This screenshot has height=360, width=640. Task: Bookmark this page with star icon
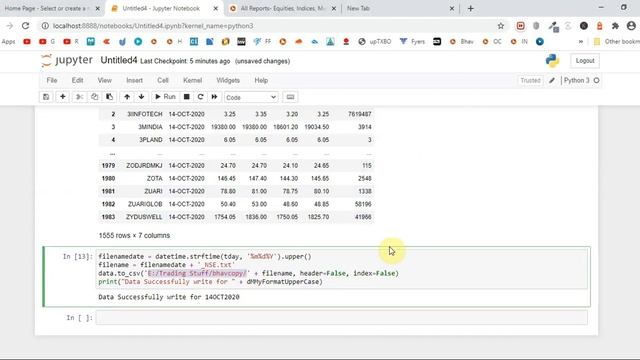click(x=500, y=26)
